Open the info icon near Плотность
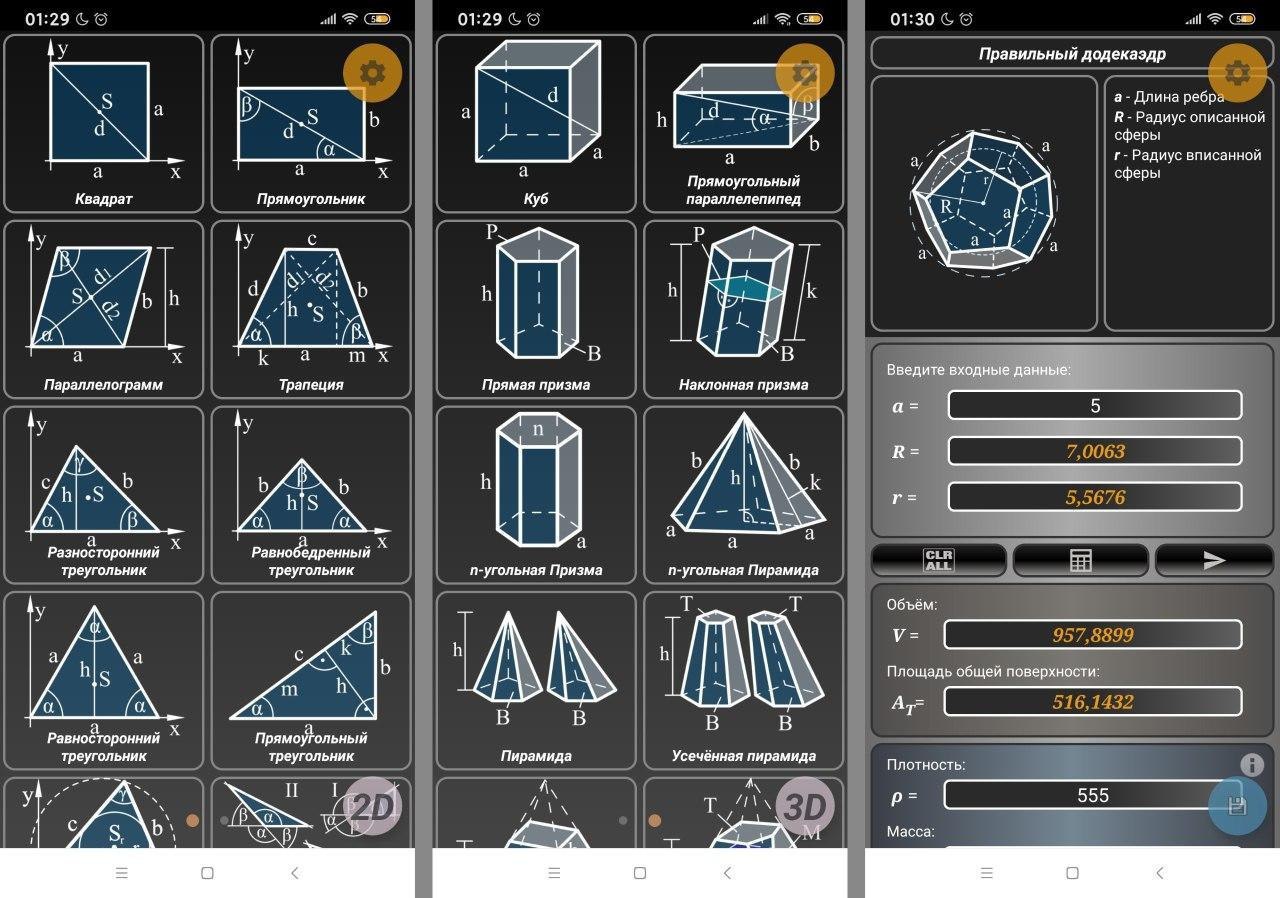Image resolution: width=1280 pixels, height=898 pixels. coord(1252,765)
